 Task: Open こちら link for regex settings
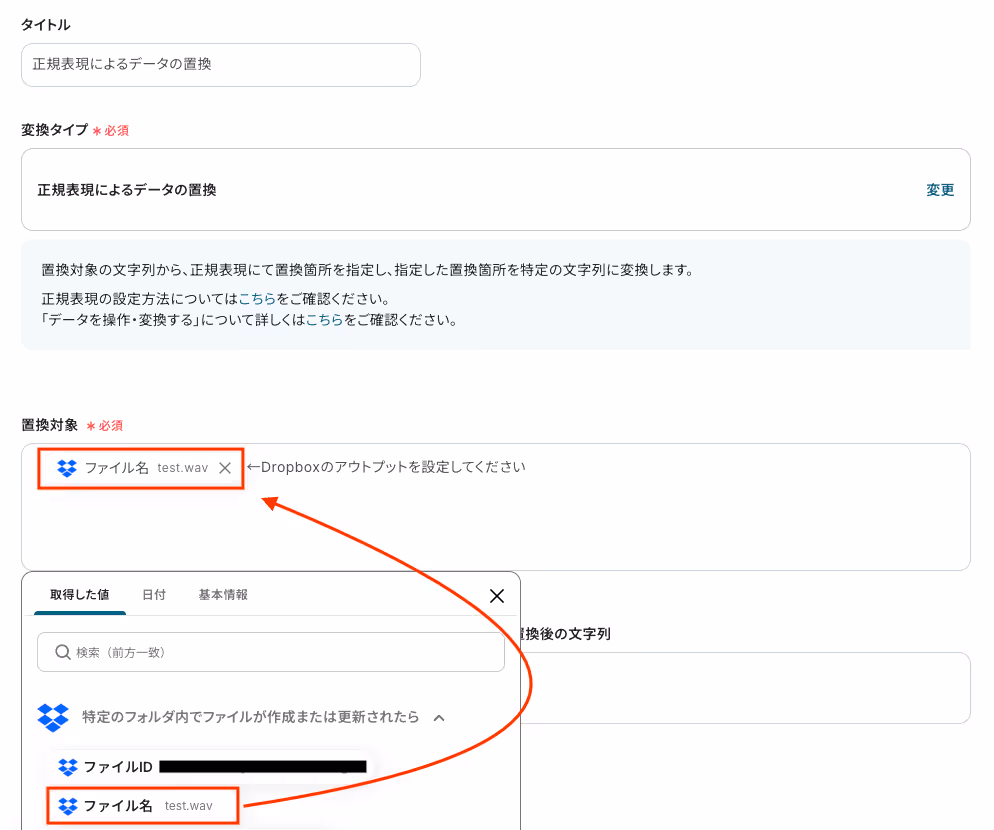point(257,299)
